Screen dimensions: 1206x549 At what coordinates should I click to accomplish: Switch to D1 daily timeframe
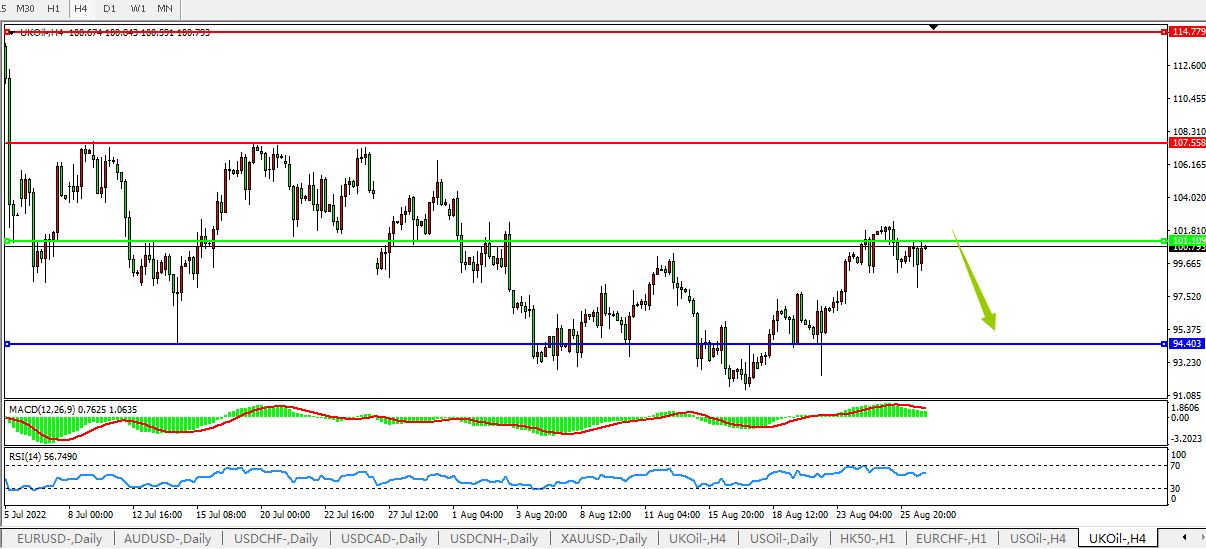pos(109,8)
